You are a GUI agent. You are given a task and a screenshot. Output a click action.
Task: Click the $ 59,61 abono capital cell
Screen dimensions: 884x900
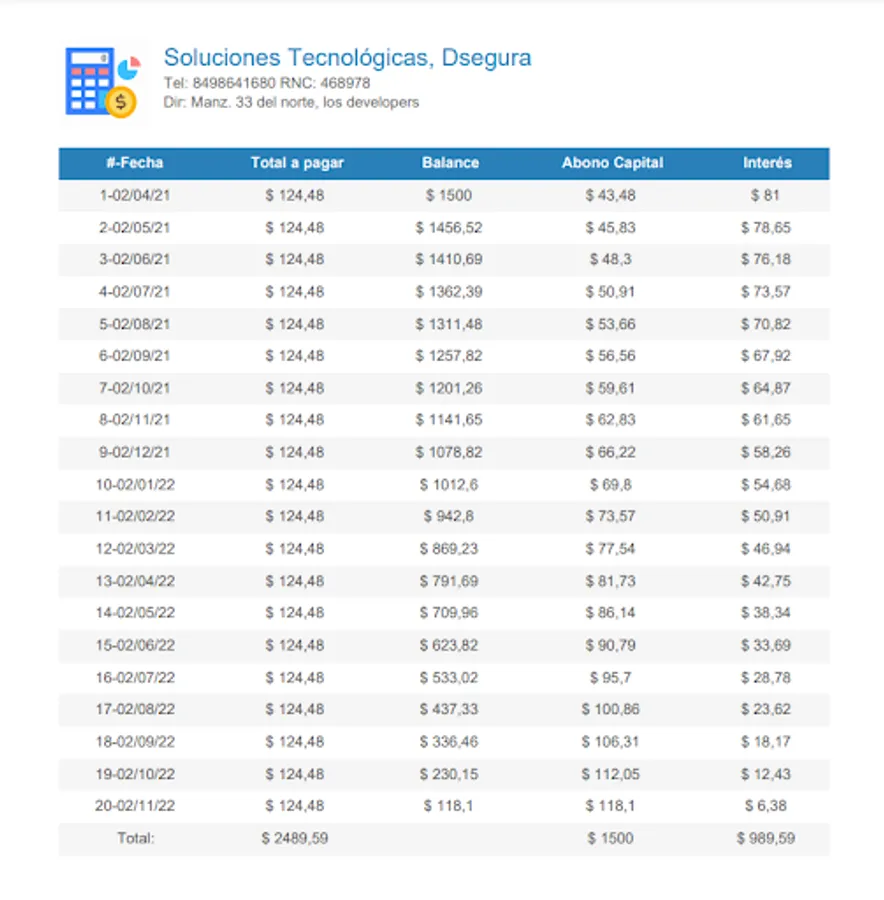[x=610, y=389]
